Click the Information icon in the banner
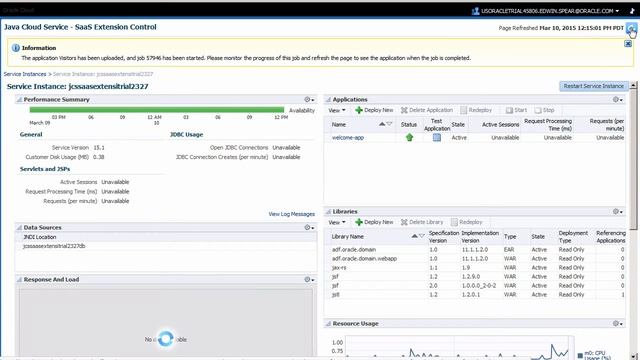640x360 pixels. click(x=16, y=48)
